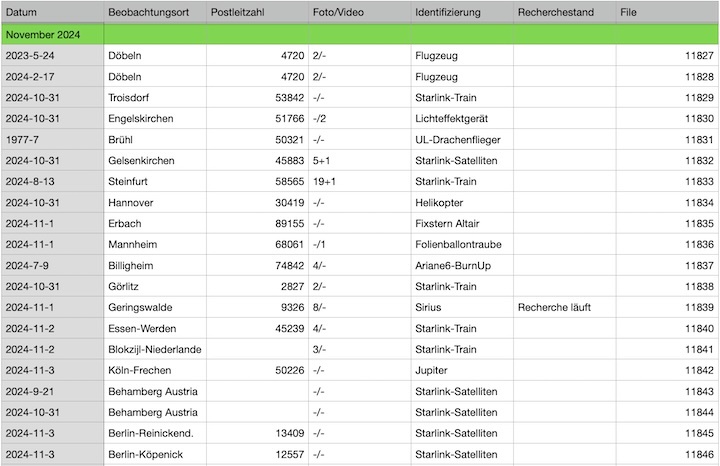Click the Recherche läuft status cell

555,307
